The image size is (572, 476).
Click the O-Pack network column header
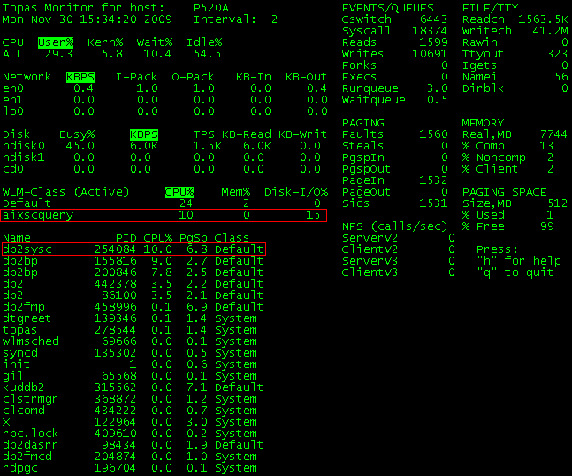(192, 77)
